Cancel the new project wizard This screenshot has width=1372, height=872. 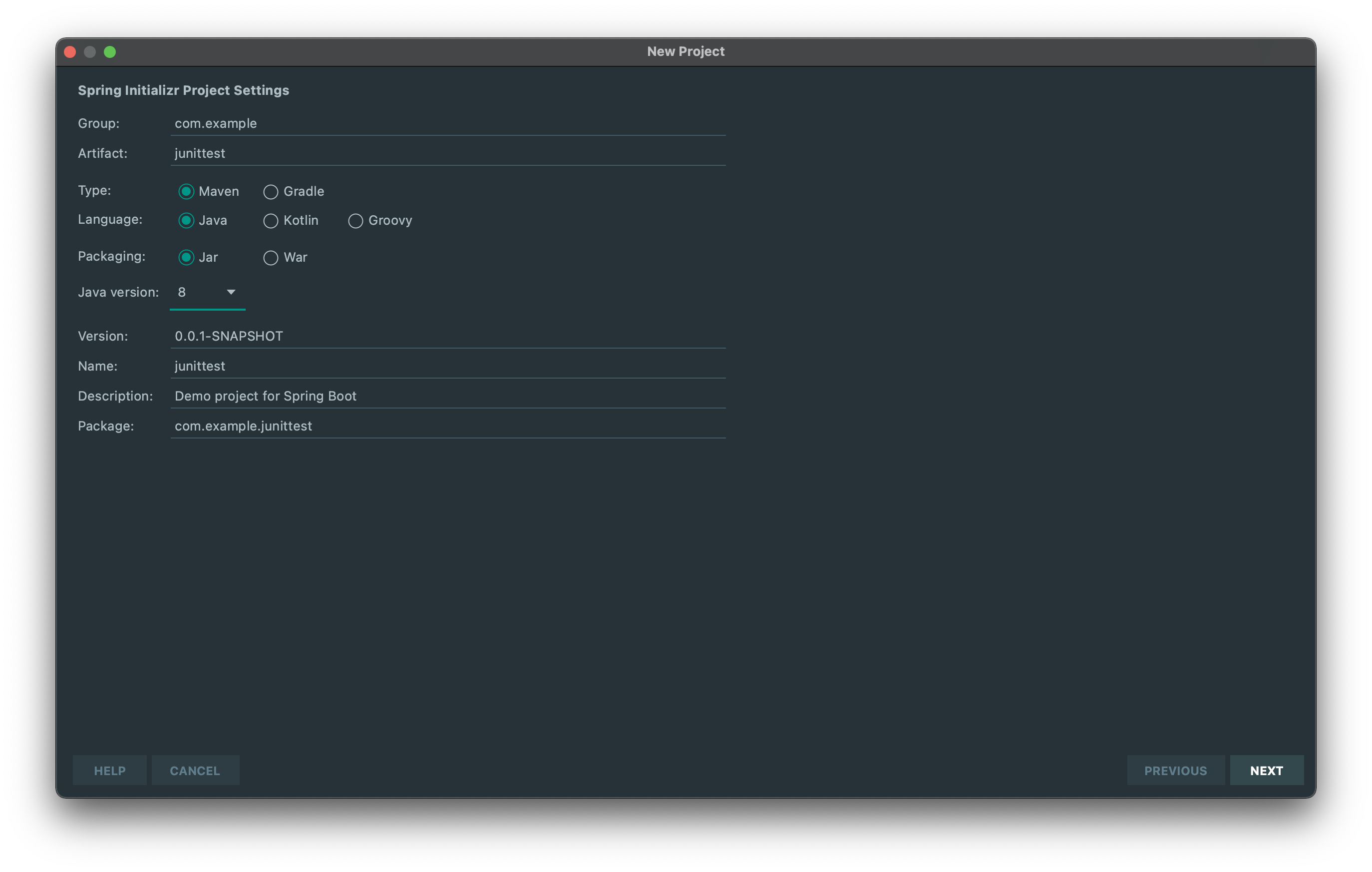tap(195, 771)
